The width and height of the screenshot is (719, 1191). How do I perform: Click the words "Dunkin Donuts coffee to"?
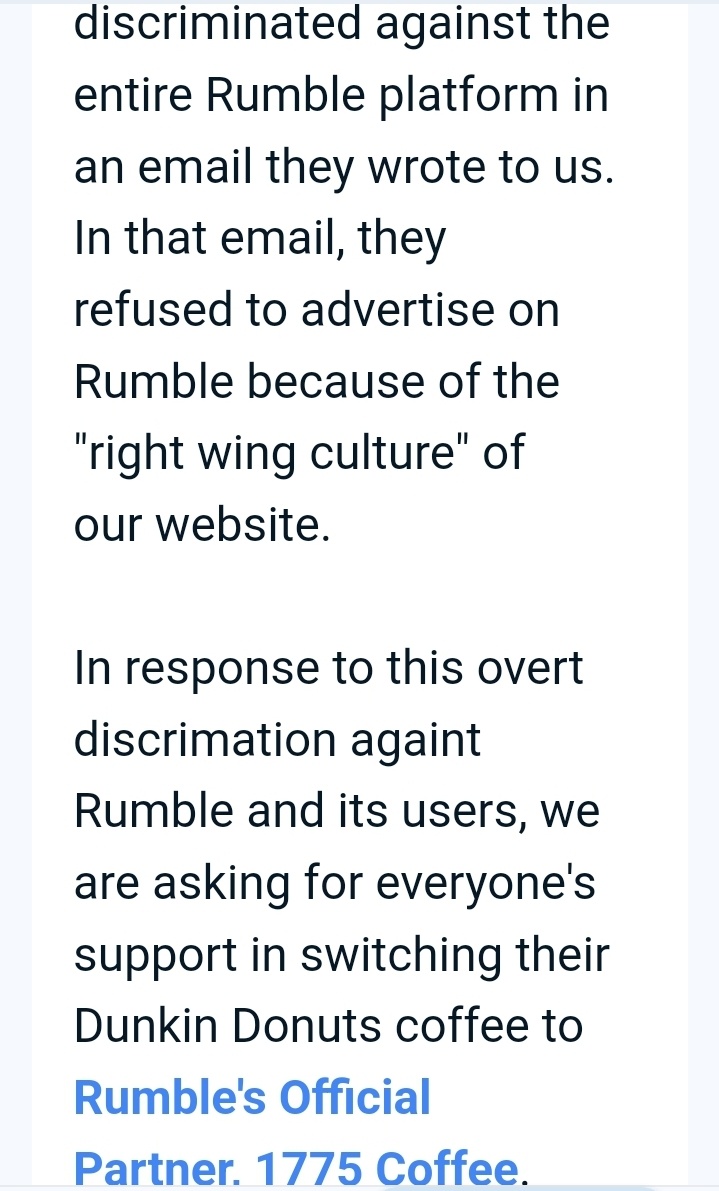328,1026
